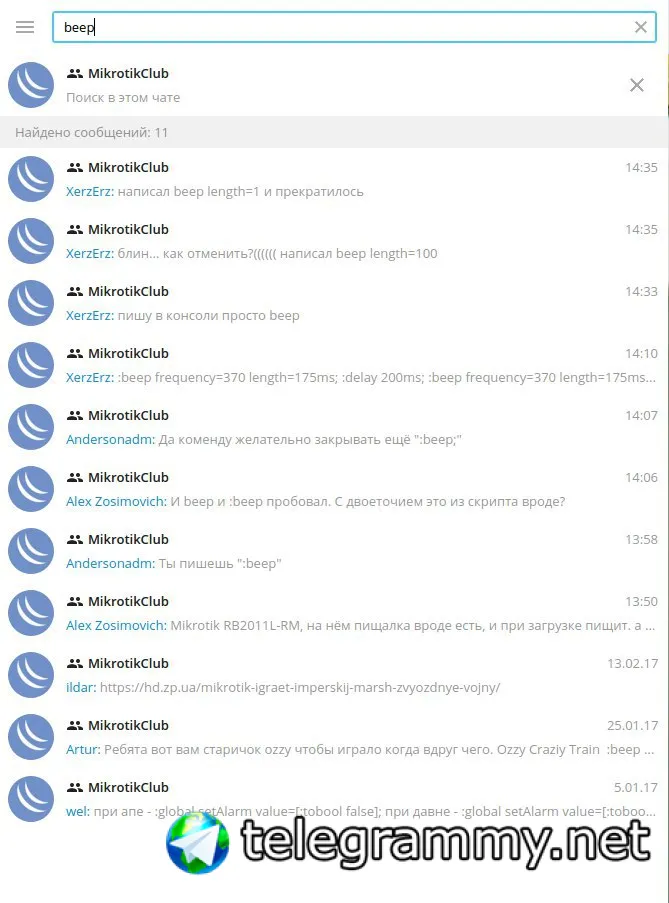Select wel's setAlarm message from 5.01.17
This screenshot has height=903, width=669.
(334, 799)
